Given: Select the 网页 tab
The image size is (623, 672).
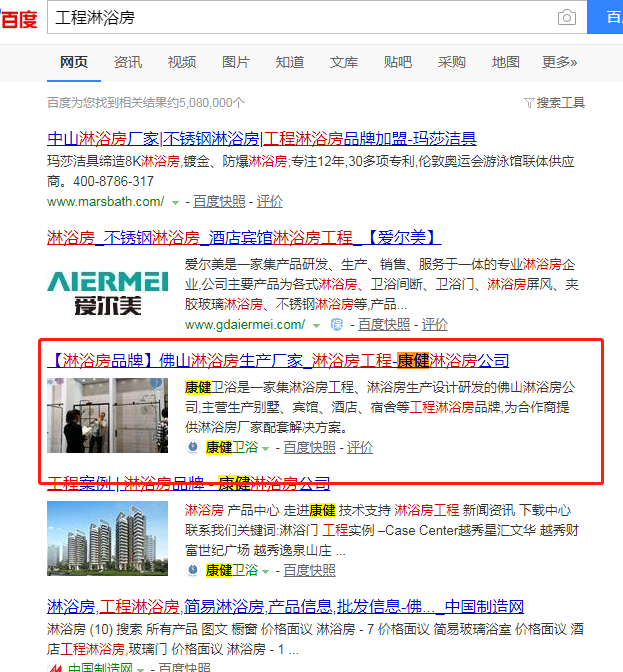Looking at the screenshot, I should pyautogui.click(x=74, y=62).
